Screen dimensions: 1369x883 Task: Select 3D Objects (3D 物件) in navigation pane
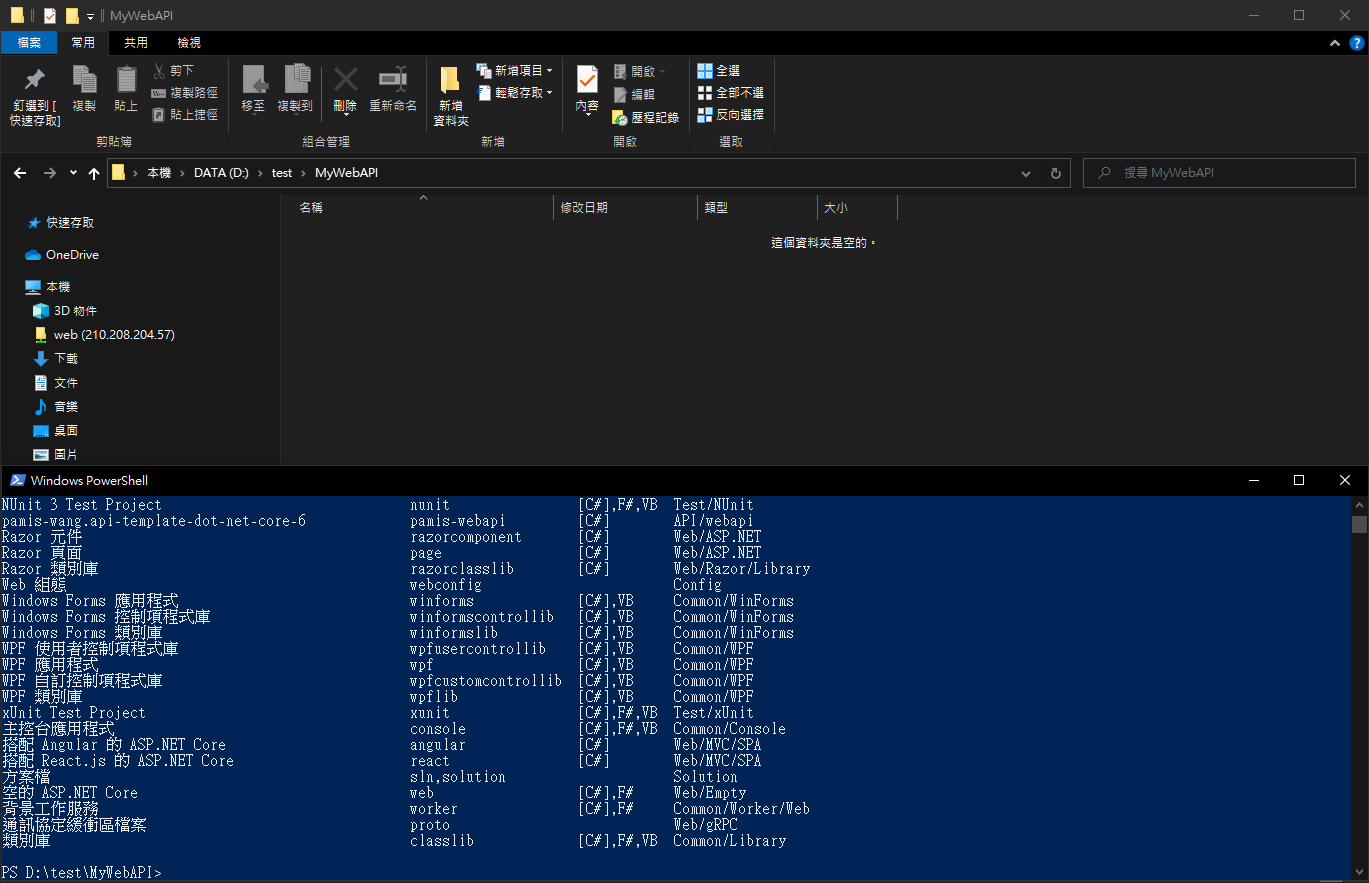click(x=65, y=311)
